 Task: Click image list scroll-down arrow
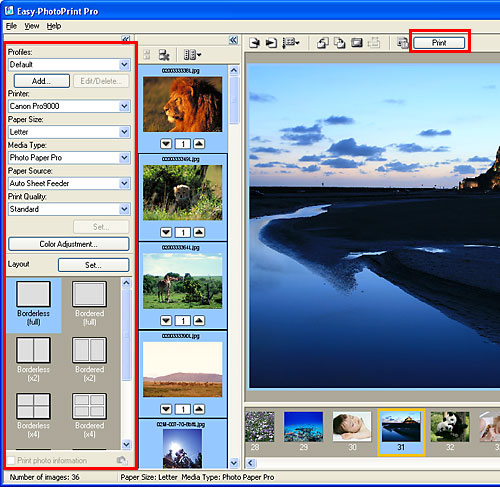[x=234, y=463]
